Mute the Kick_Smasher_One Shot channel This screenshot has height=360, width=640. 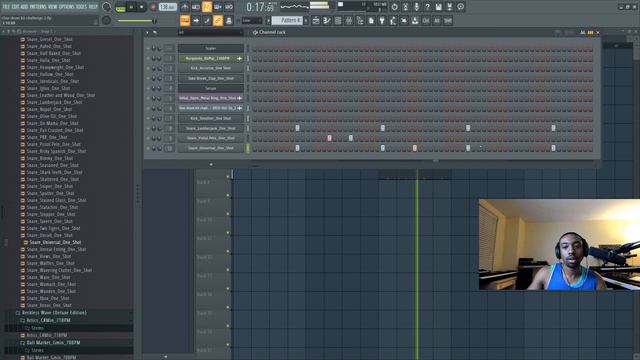coord(148,118)
